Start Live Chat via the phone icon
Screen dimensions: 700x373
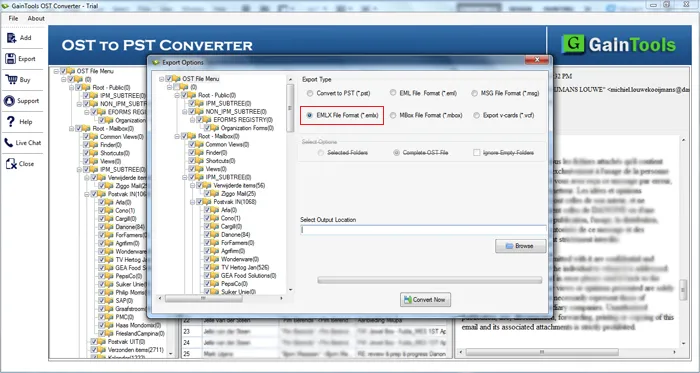(x=8, y=143)
